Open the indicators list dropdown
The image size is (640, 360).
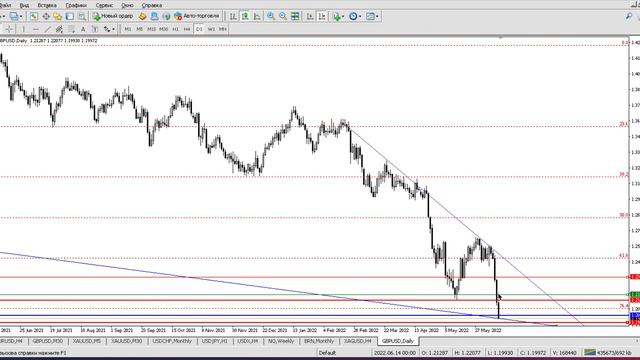(x=338, y=16)
